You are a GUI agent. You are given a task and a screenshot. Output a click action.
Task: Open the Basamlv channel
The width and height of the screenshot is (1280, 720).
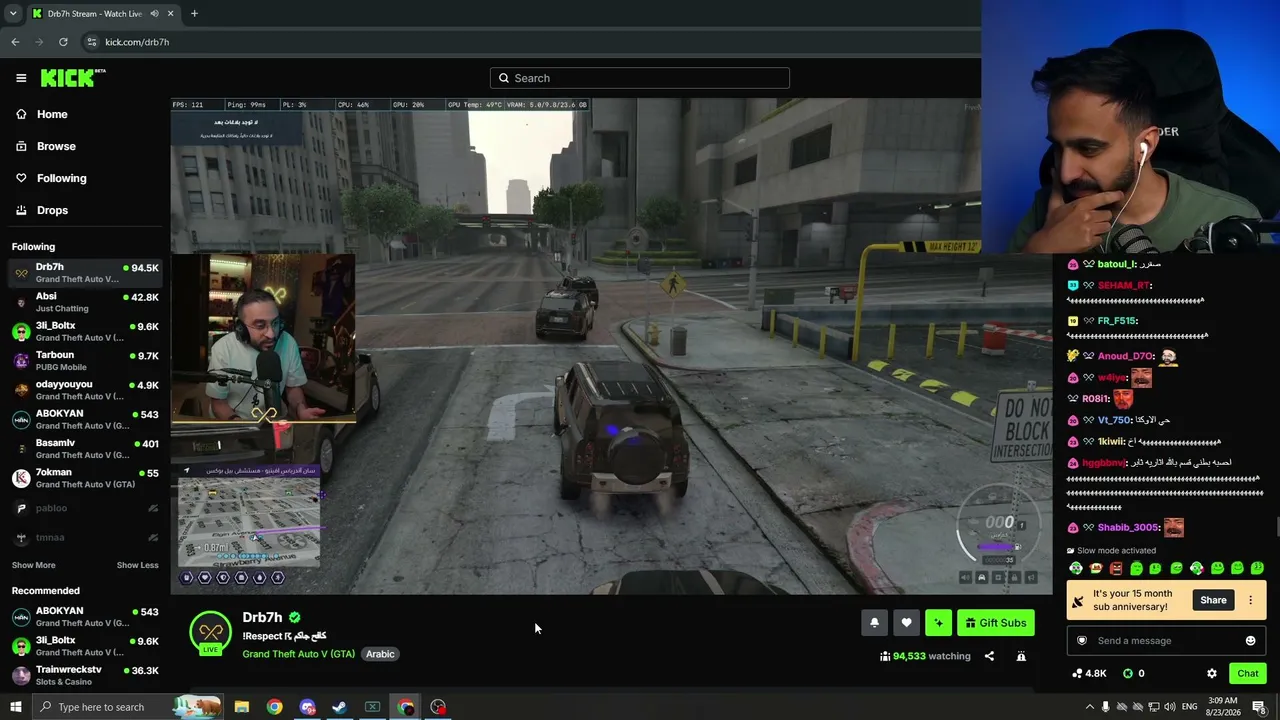point(85,449)
